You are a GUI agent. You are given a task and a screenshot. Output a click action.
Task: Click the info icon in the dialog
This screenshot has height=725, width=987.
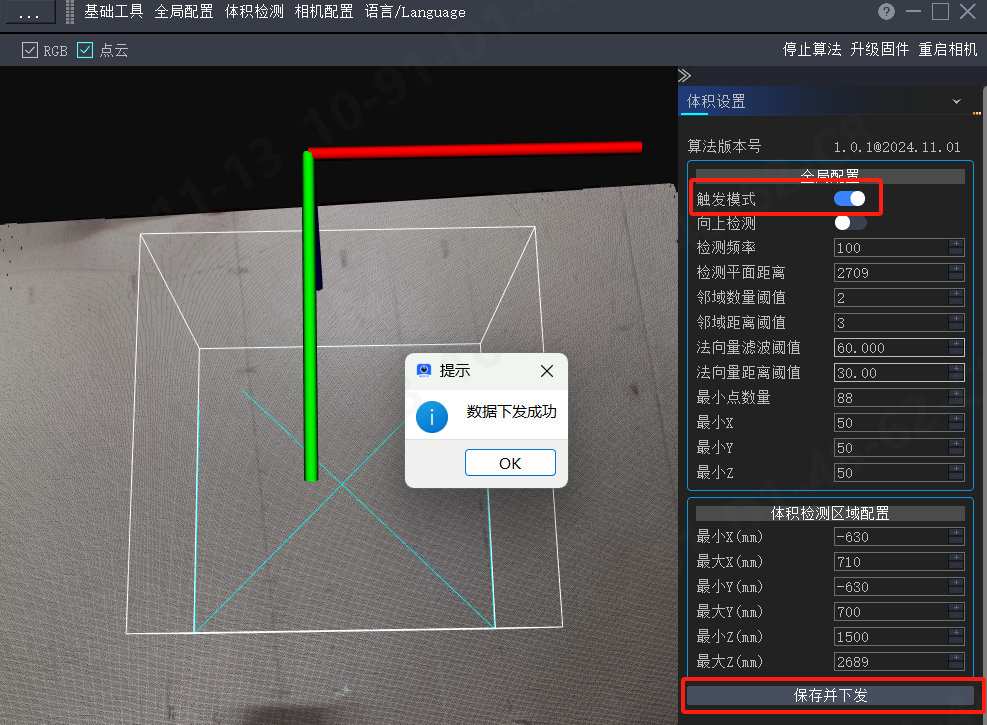[432, 417]
